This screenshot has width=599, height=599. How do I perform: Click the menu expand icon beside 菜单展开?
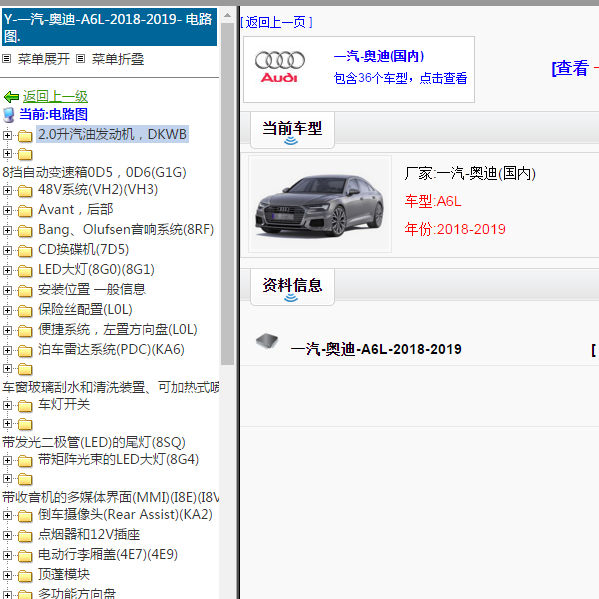6,58
